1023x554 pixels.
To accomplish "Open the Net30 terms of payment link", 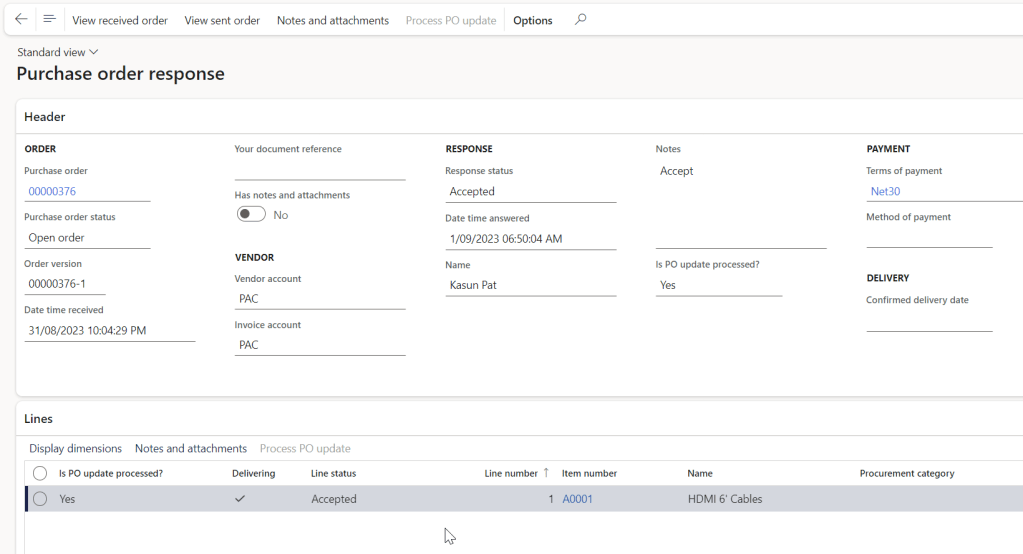I will pos(886,191).
